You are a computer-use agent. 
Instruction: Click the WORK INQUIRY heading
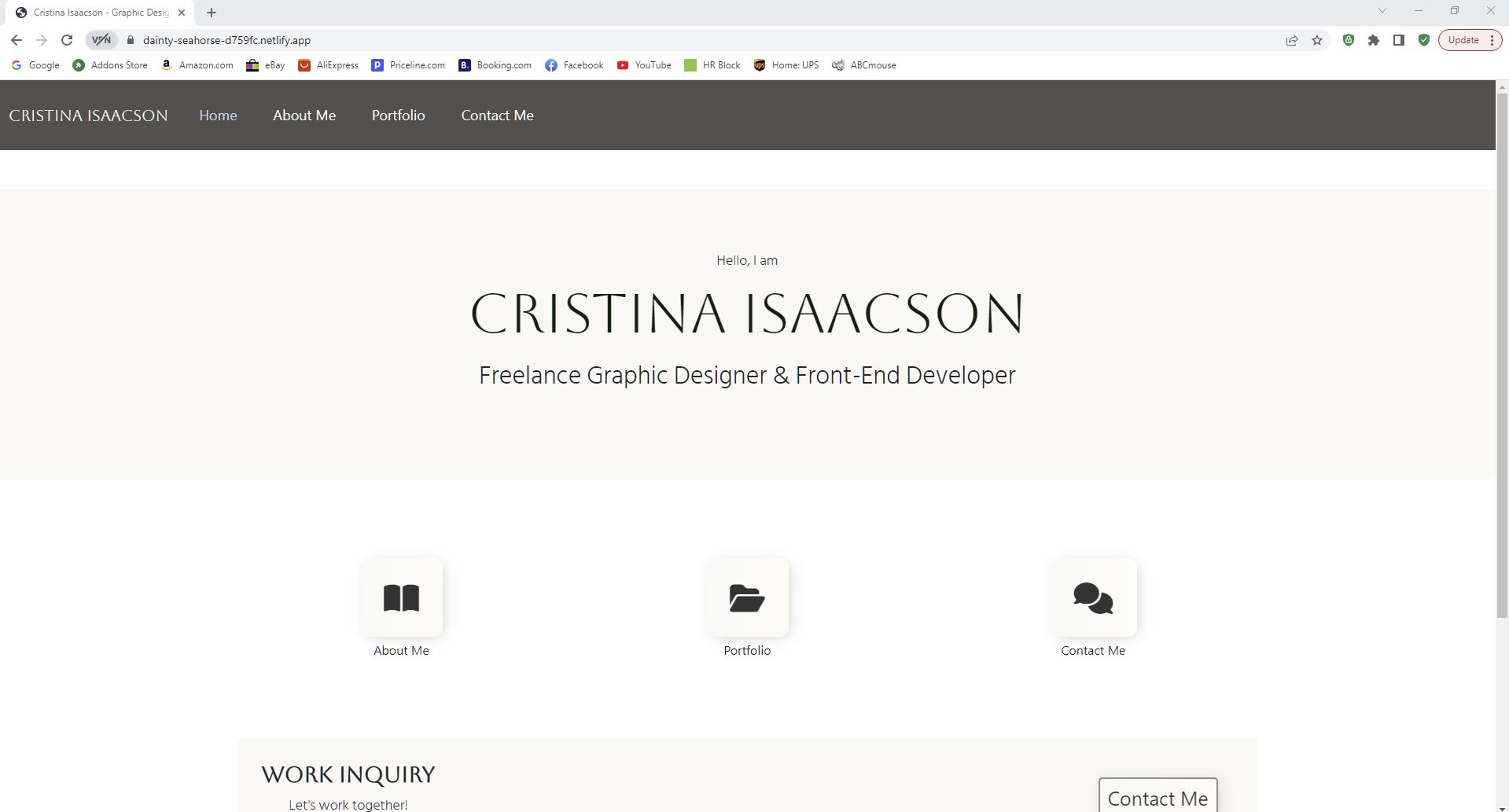[x=348, y=774]
